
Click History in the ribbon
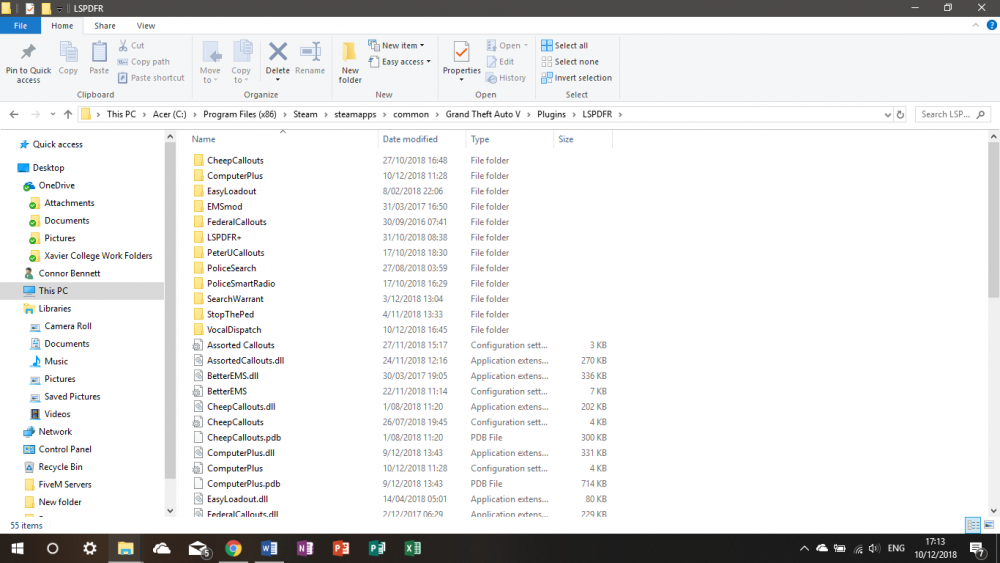click(506, 78)
